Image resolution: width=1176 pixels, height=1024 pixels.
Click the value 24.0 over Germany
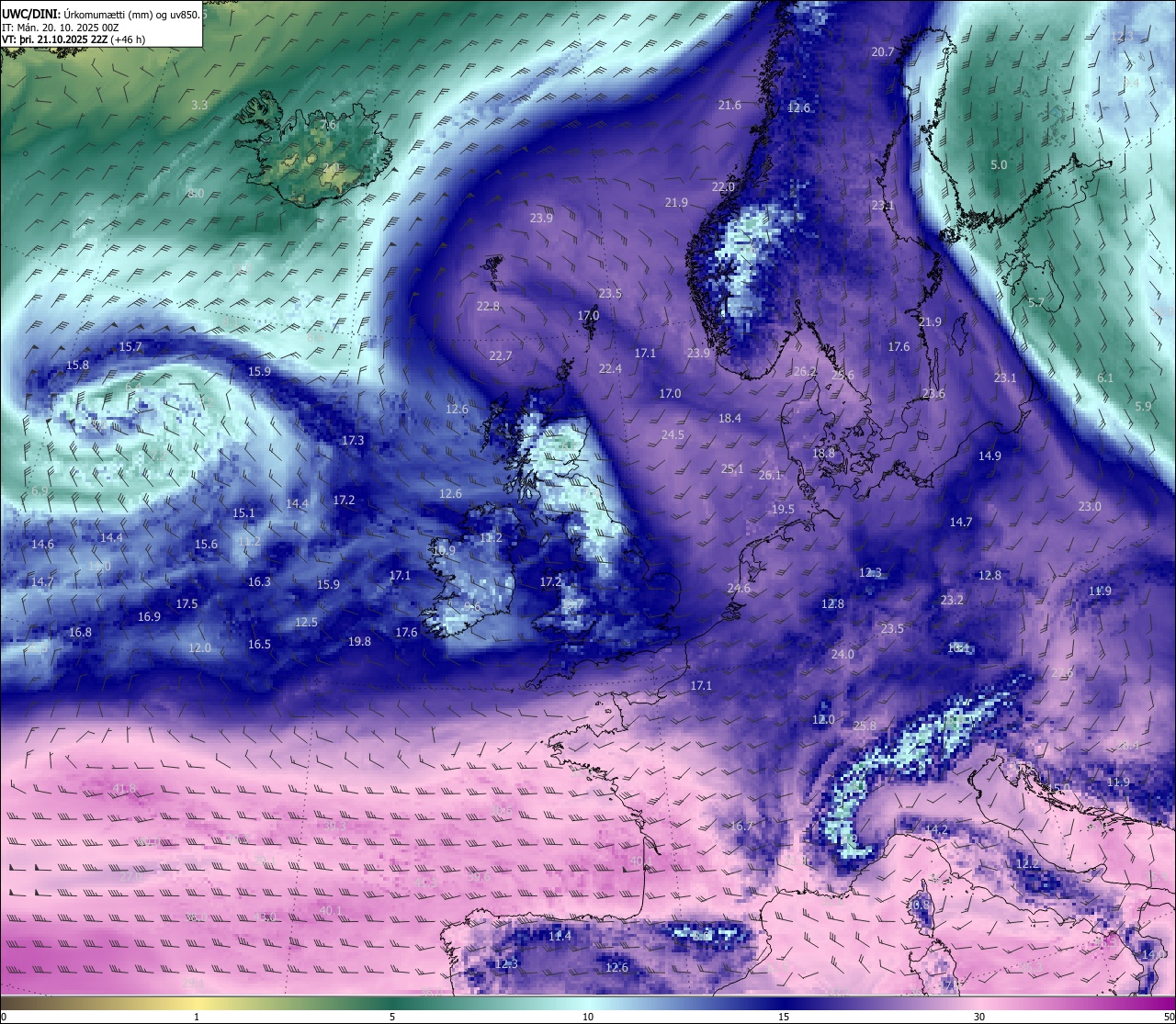tap(842, 654)
